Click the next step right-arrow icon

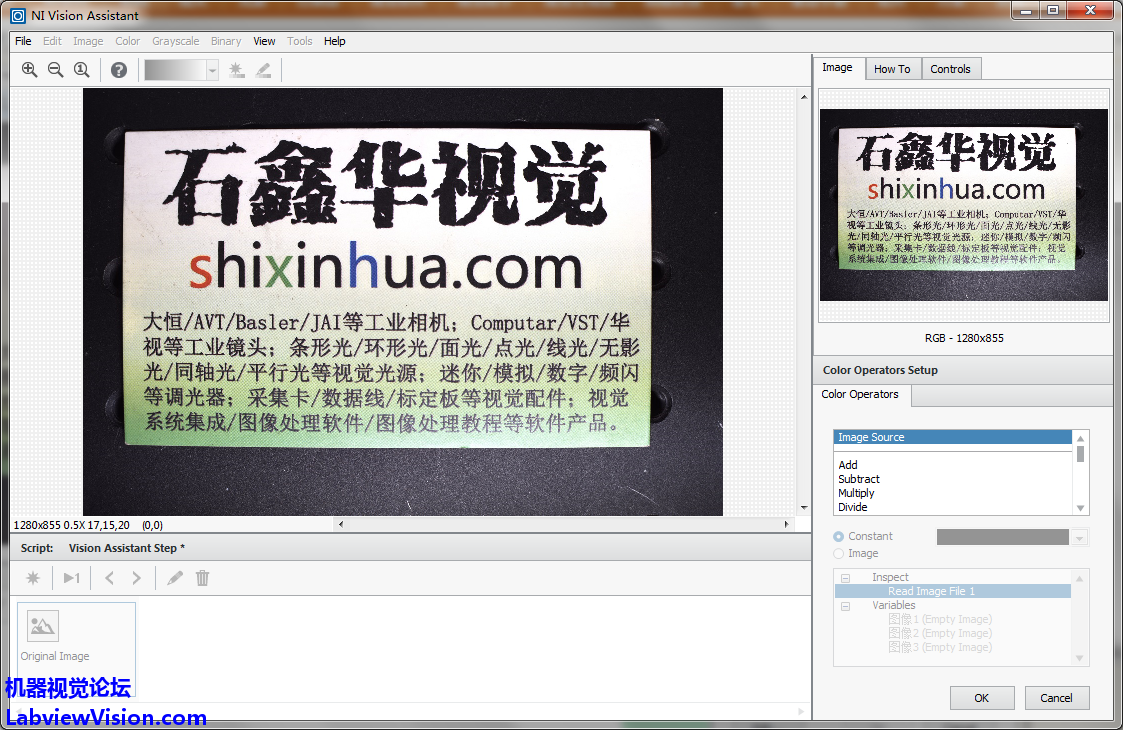(x=137, y=578)
